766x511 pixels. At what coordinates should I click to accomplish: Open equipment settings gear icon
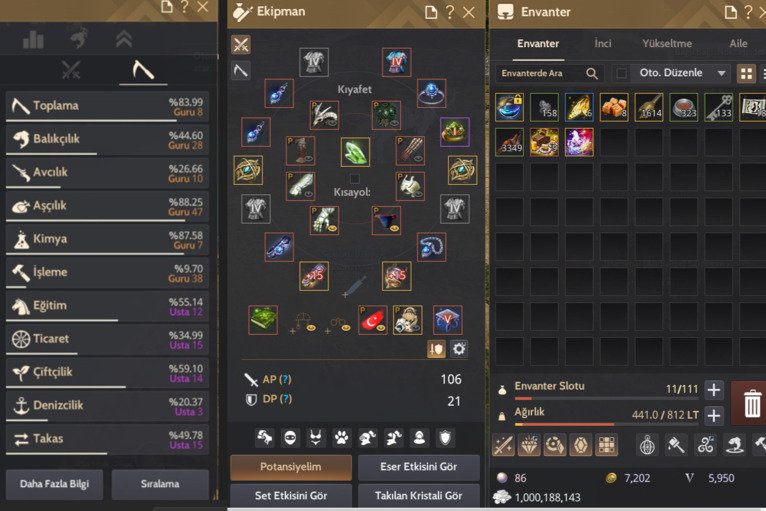coord(459,349)
